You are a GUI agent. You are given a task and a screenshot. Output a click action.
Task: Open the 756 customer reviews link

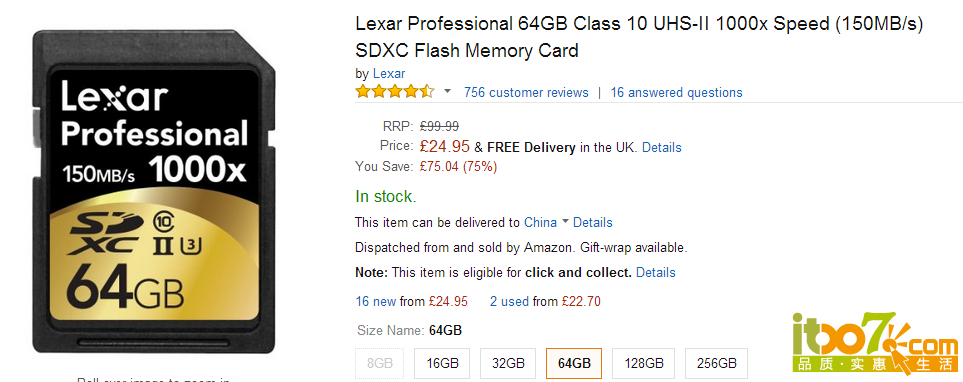click(526, 93)
